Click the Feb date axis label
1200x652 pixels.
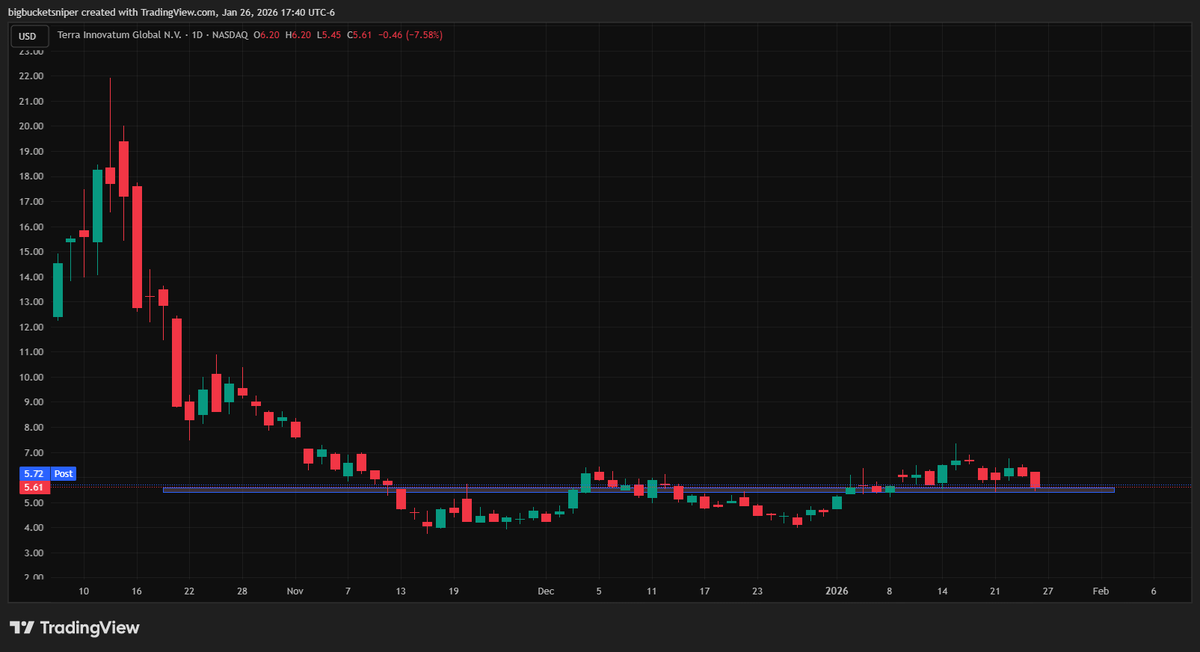pos(1100,591)
